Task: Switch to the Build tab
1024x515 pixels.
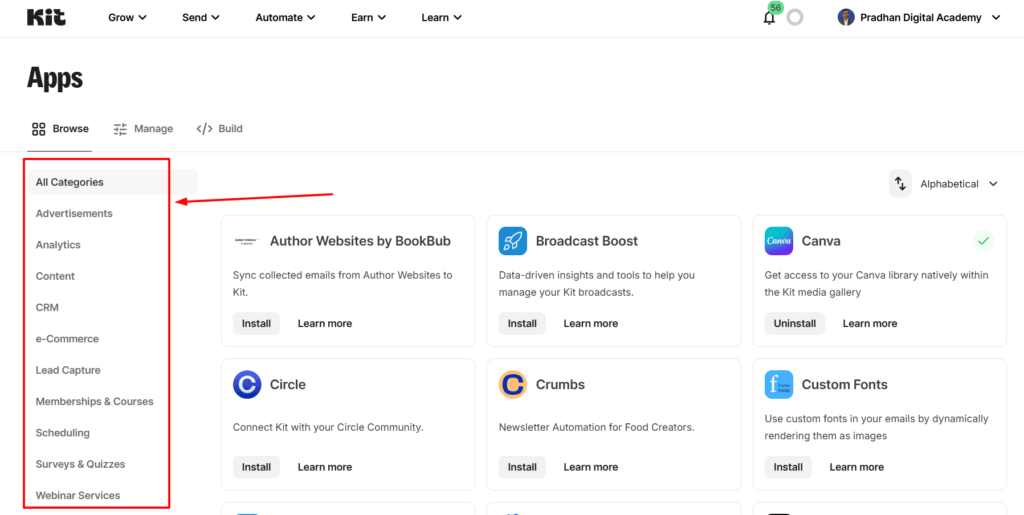Action: click(220, 129)
